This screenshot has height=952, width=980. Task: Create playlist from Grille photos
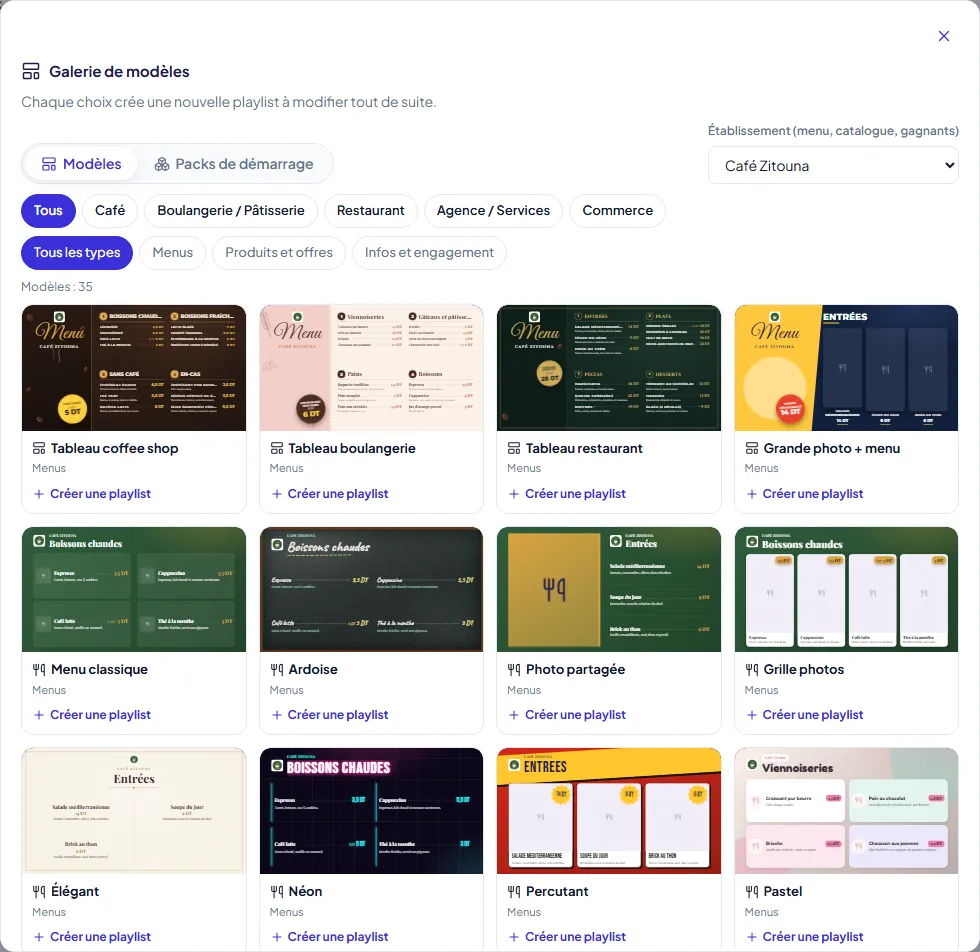point(804,714)
